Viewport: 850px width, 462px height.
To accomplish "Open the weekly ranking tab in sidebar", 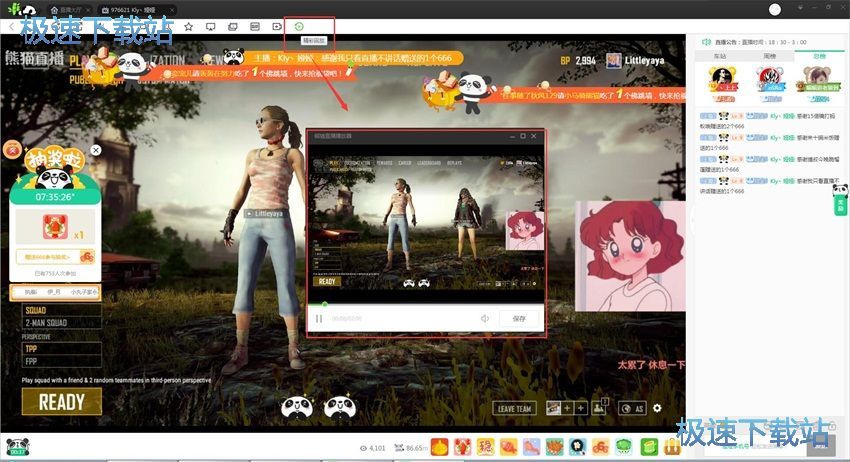I will [x=769, y=56].
